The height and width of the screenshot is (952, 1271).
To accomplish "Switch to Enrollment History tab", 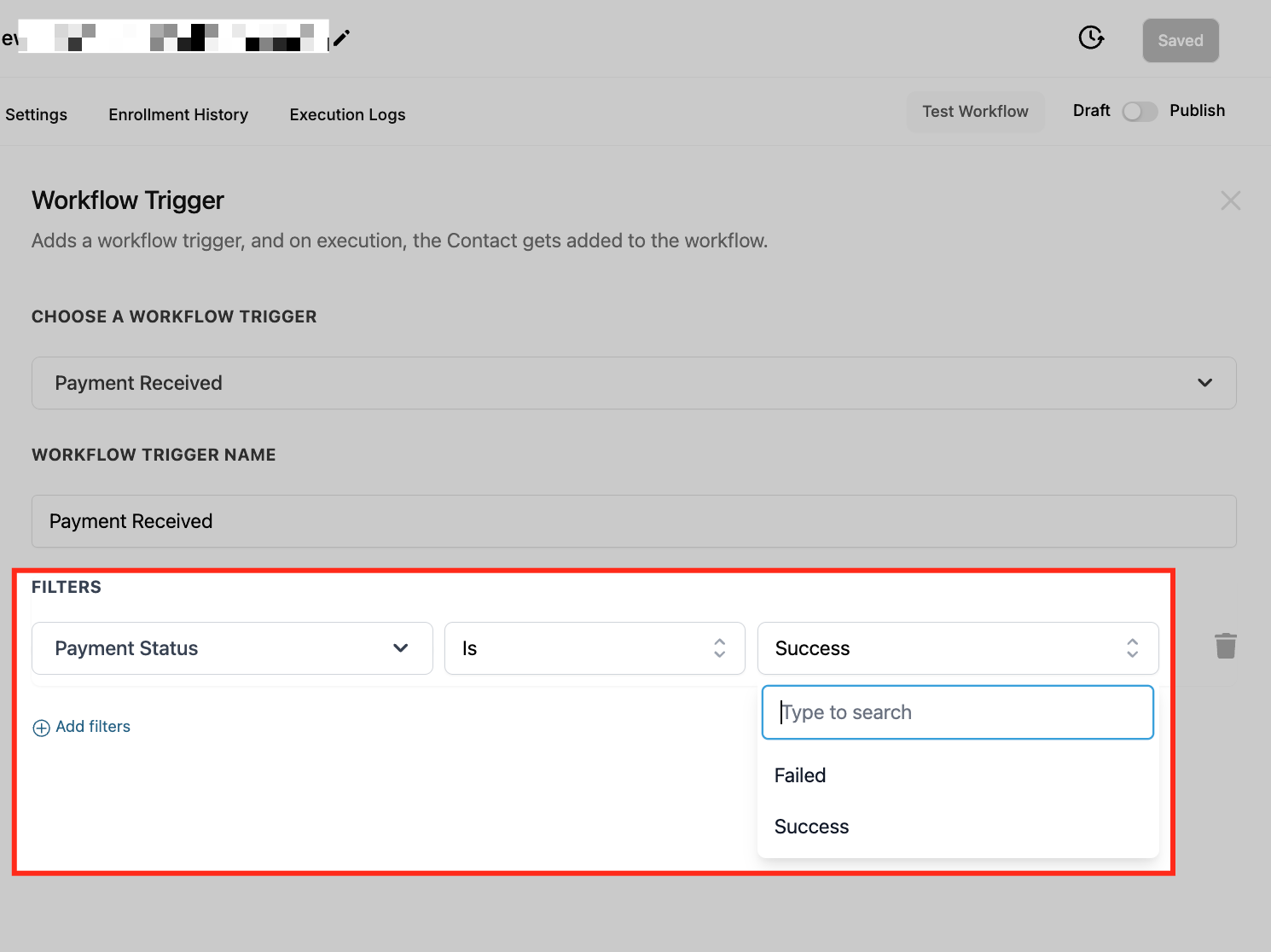I will [x=178, y=114].
